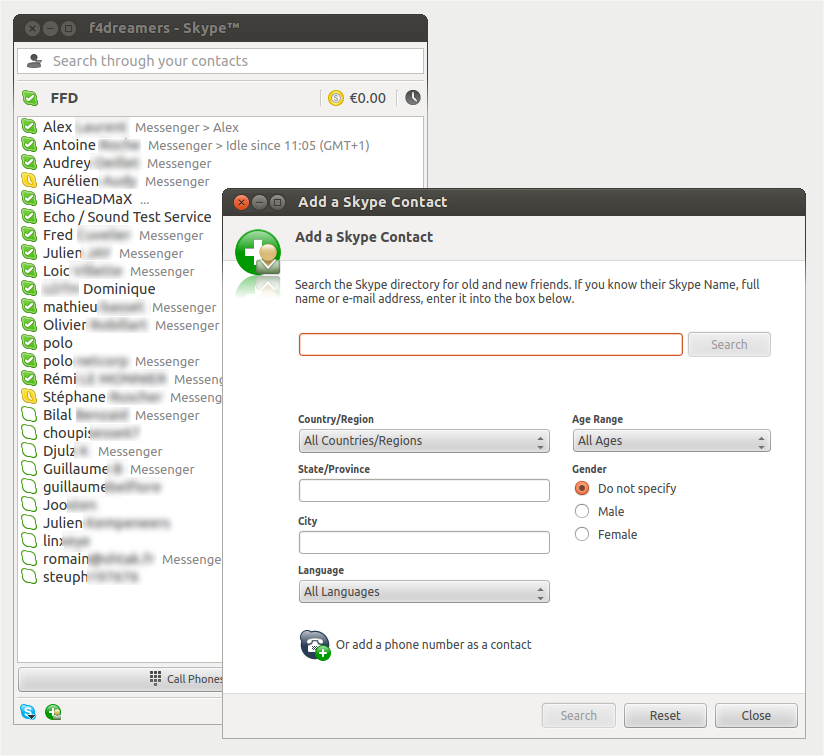
Task: Click the Search button beside the name field
Action: click(x=729, y=345)
